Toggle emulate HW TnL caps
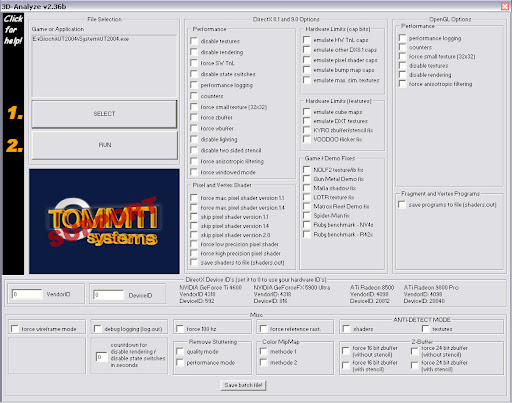Image resolution: width=512 pixels, height=403 pixels. (x=307, y=40)
